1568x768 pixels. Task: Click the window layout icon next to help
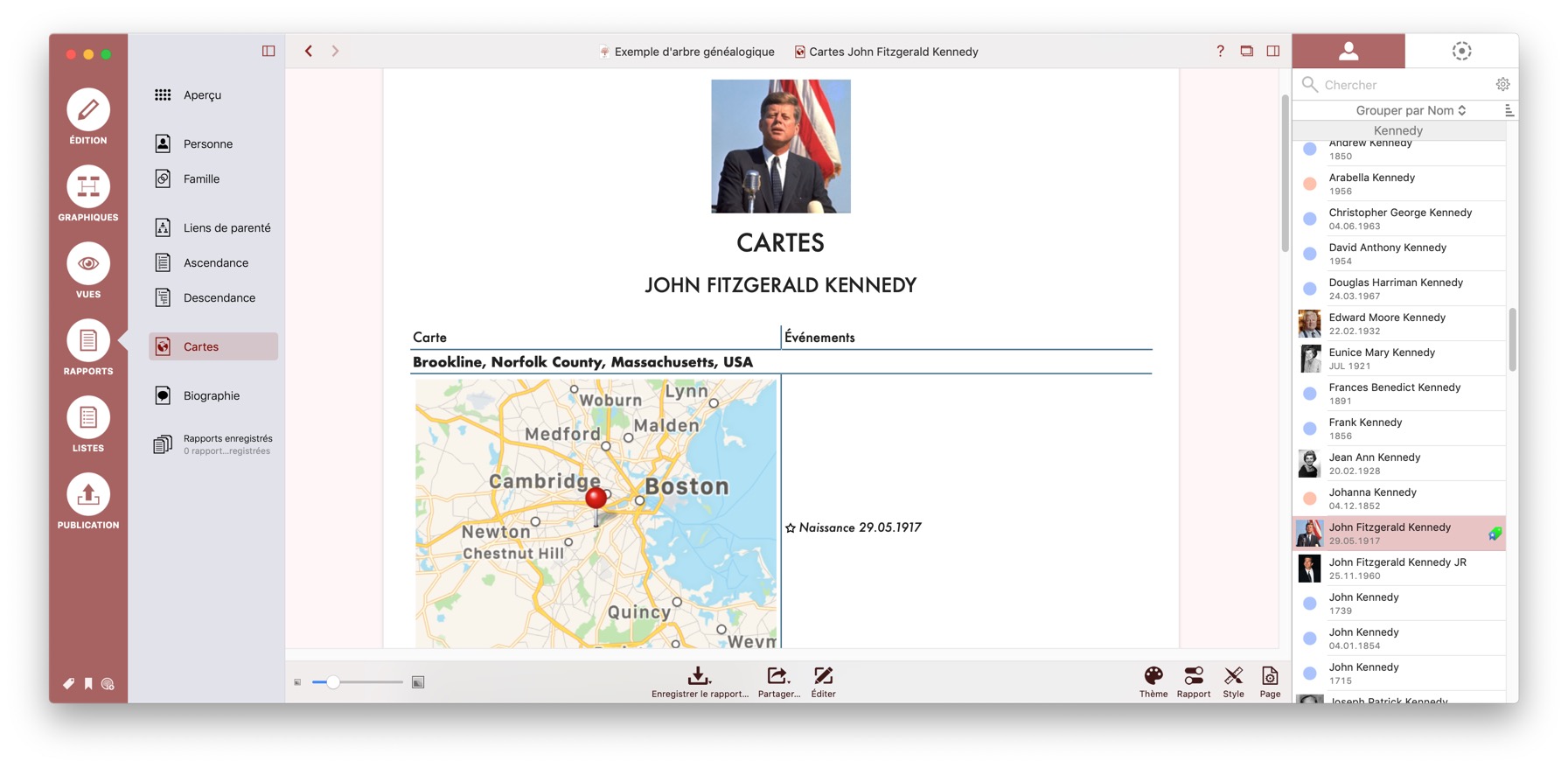[x=1247, y=51]
